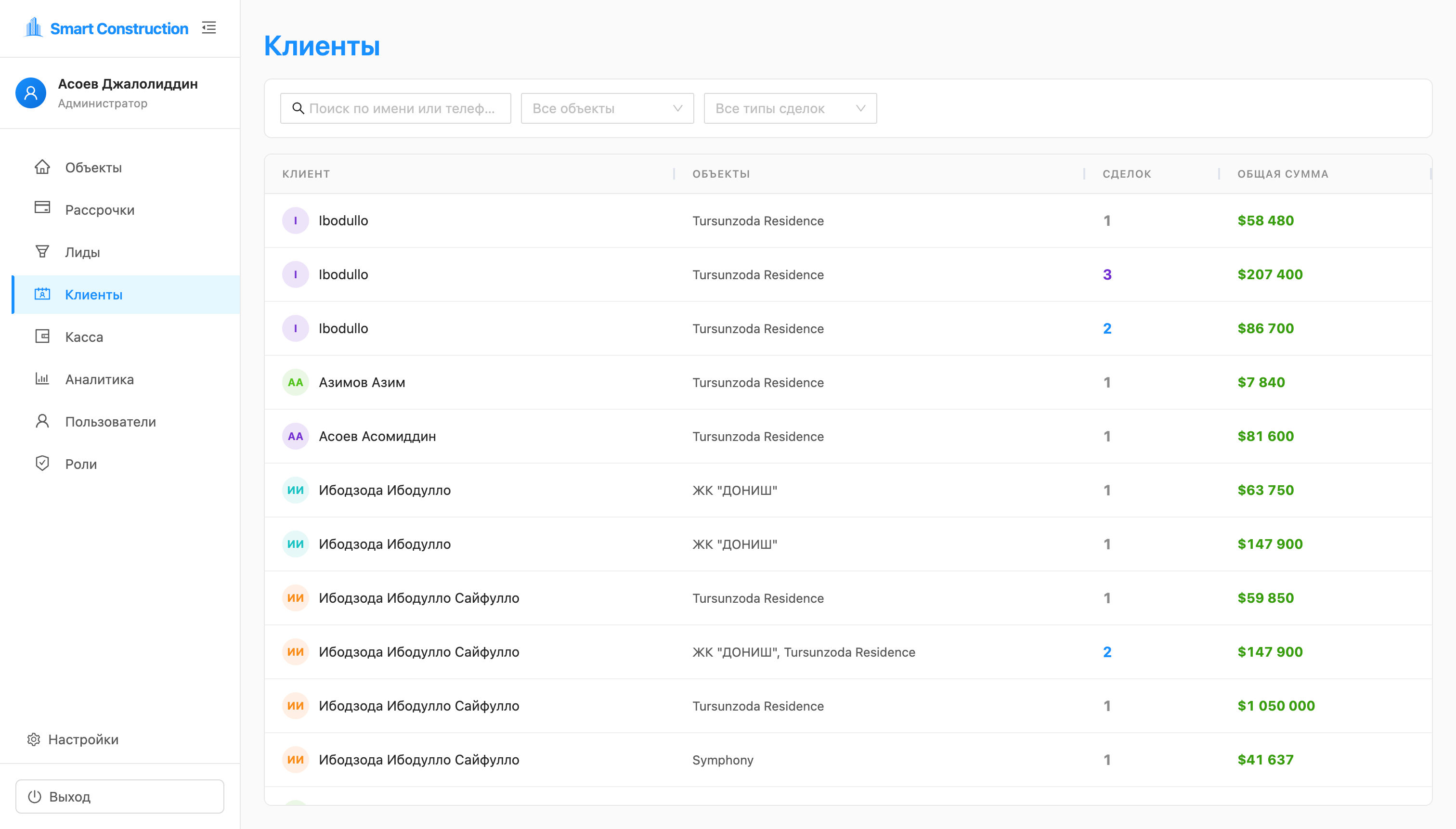
Task: Click Tursunzoda Residence in Азимов Азим row
Action: [758, 383]
